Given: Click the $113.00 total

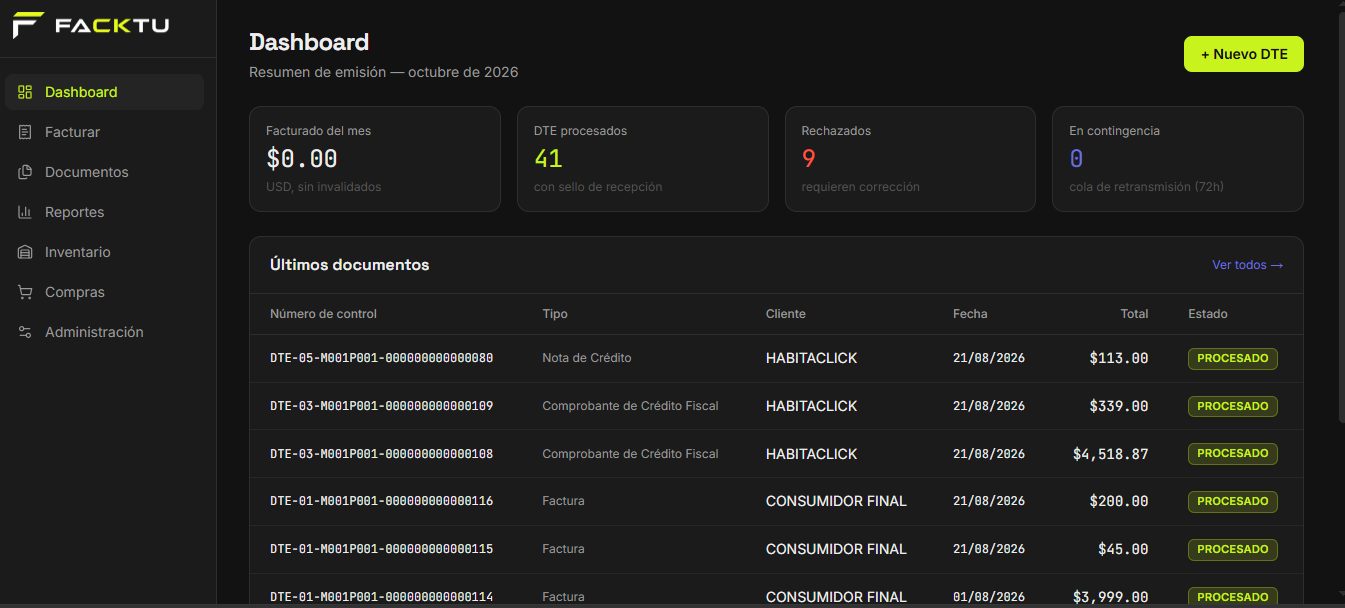Looking at the screenshot, I should [1119, 358].
